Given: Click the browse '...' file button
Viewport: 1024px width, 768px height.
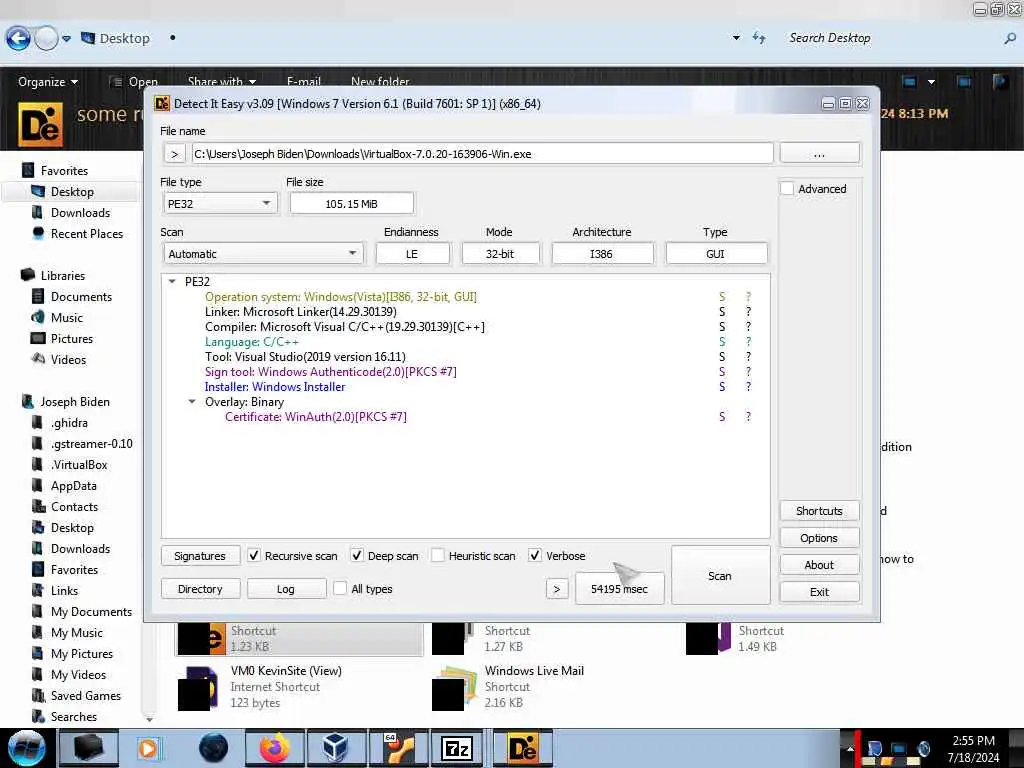Looking at the screenshot, I should tap(819, 153).
